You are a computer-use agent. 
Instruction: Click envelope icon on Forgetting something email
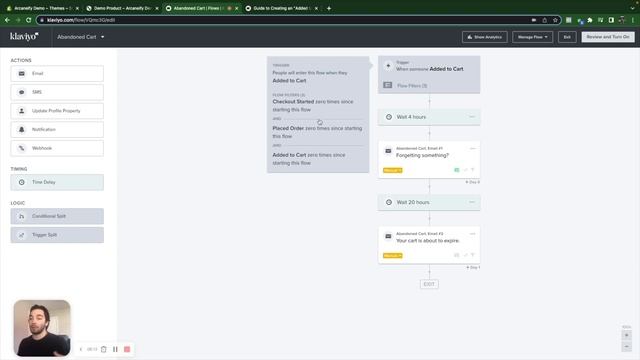tap(388, 151)
